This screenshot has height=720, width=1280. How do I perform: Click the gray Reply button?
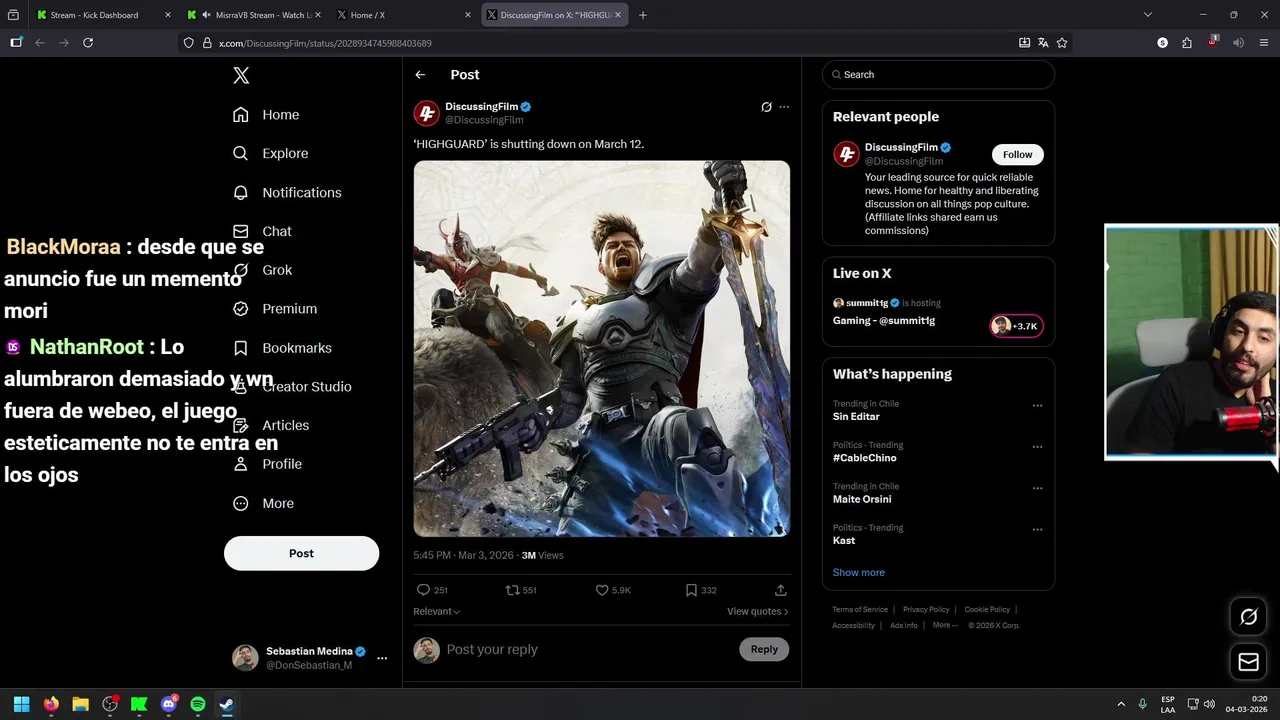click(764, 649)
